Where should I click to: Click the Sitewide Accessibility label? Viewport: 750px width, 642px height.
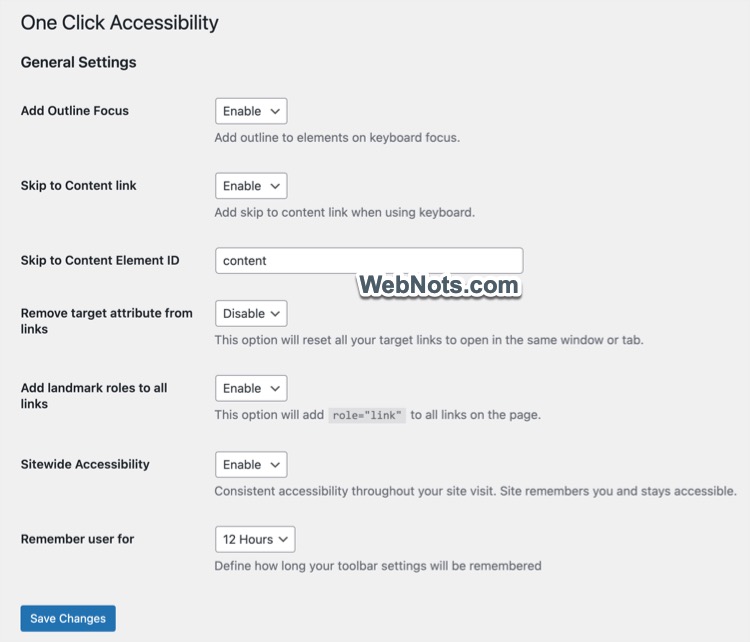(85, 464)
